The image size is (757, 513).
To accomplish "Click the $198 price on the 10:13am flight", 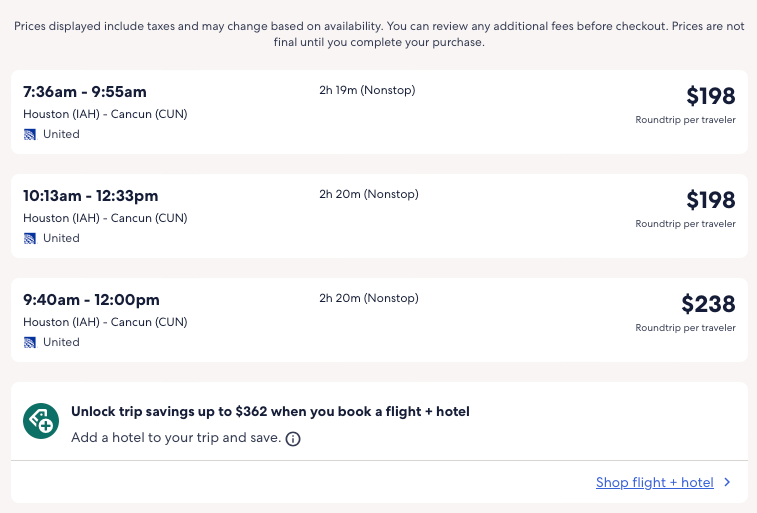I will pos(710,200).
